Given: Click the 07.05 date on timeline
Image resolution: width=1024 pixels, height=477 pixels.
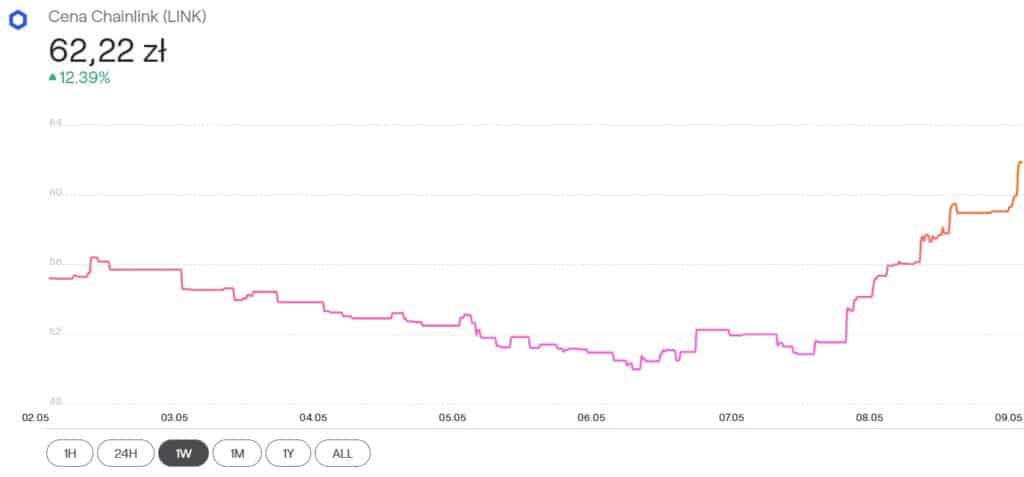Looking at the screenshot, I should [x=730, y=416].
